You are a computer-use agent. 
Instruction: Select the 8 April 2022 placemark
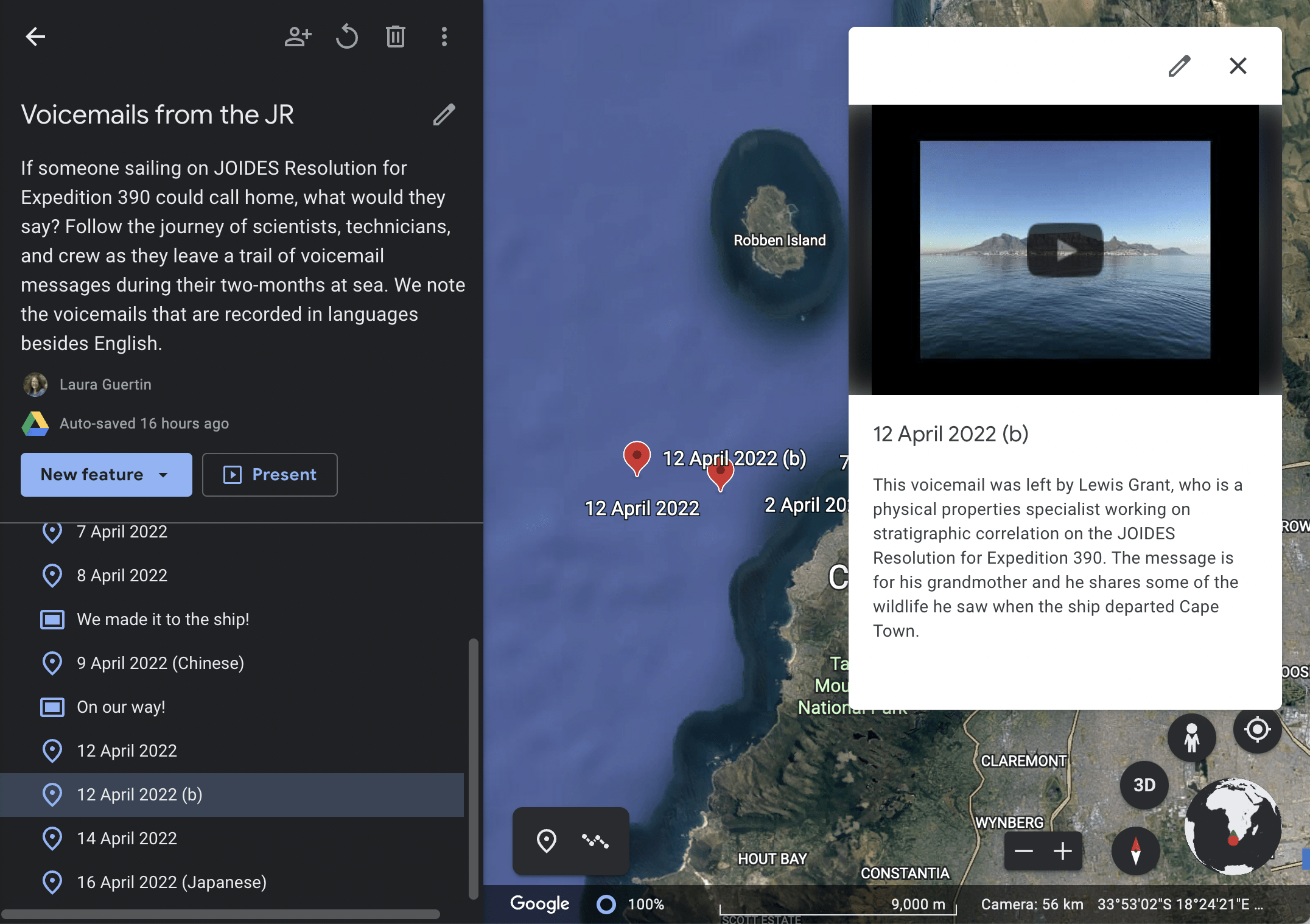[232, 576]
